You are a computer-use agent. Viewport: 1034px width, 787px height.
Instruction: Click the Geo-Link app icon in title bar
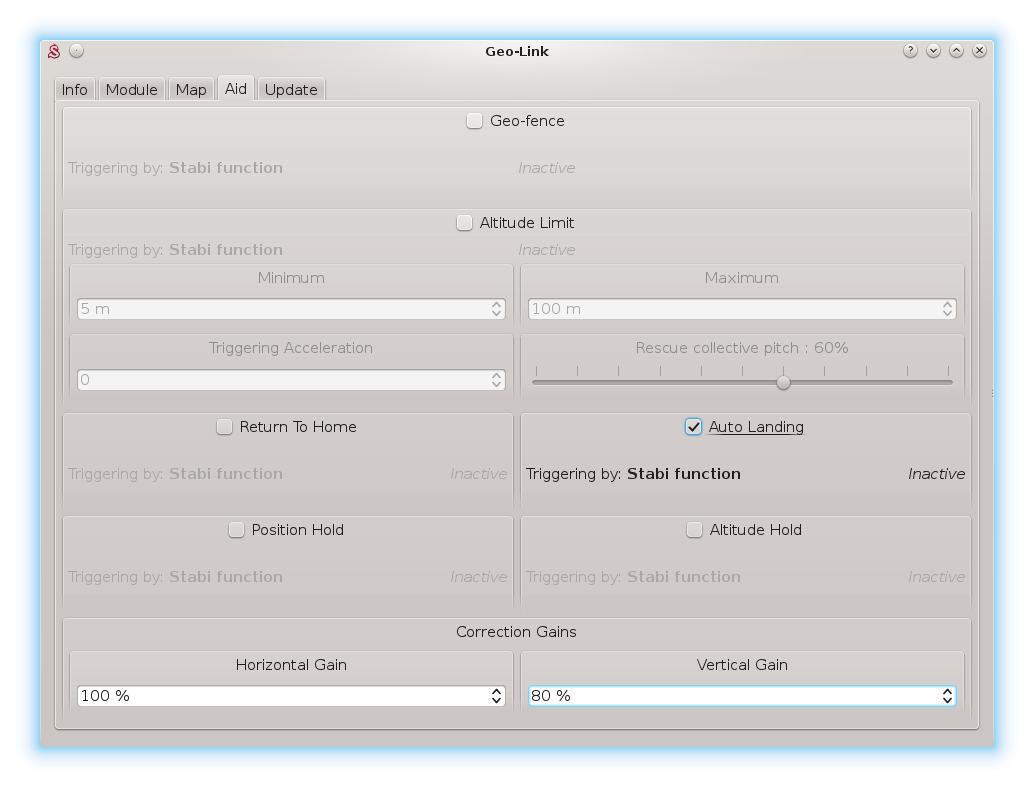55,51
